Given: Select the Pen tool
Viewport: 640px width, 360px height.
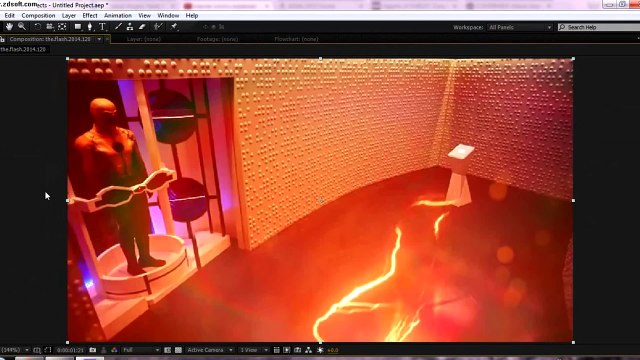Looking at the screenshot, I should (90, 27).
